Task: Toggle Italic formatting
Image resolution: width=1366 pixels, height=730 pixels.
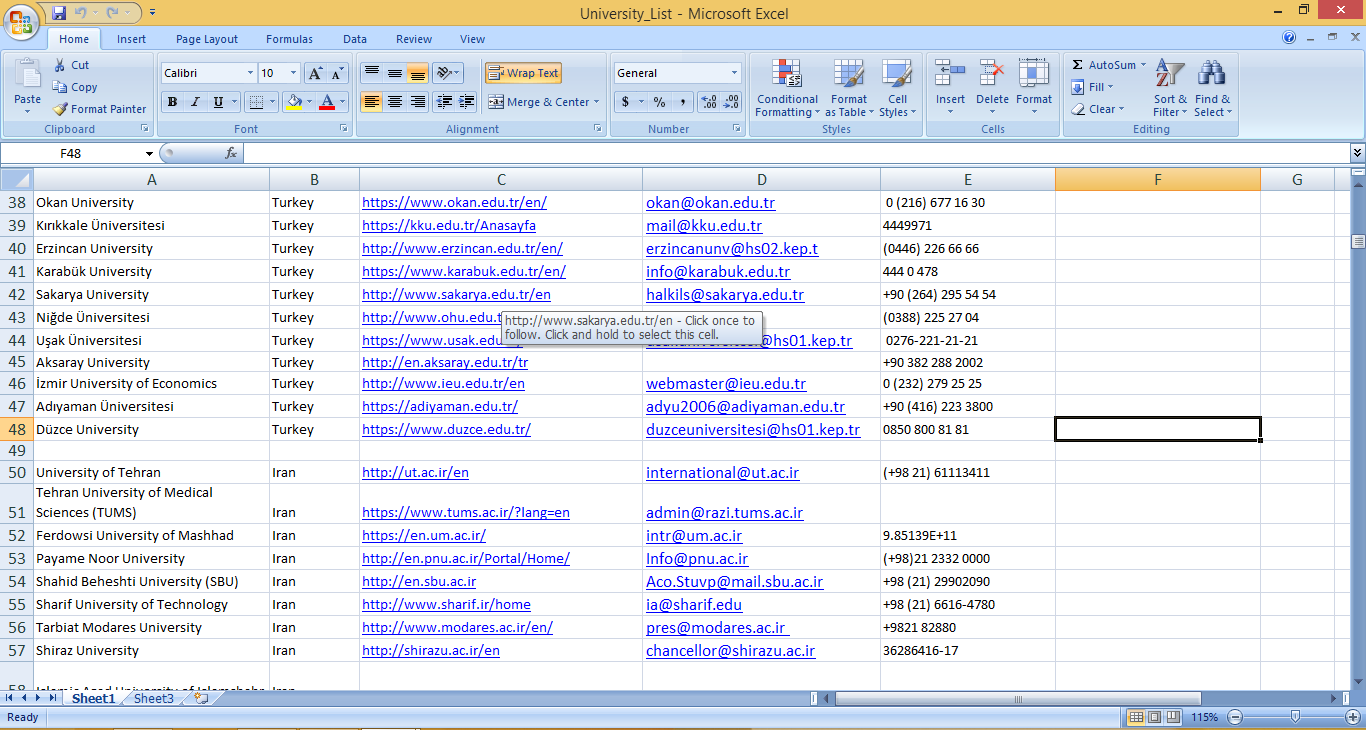Action: coord(195,102)
